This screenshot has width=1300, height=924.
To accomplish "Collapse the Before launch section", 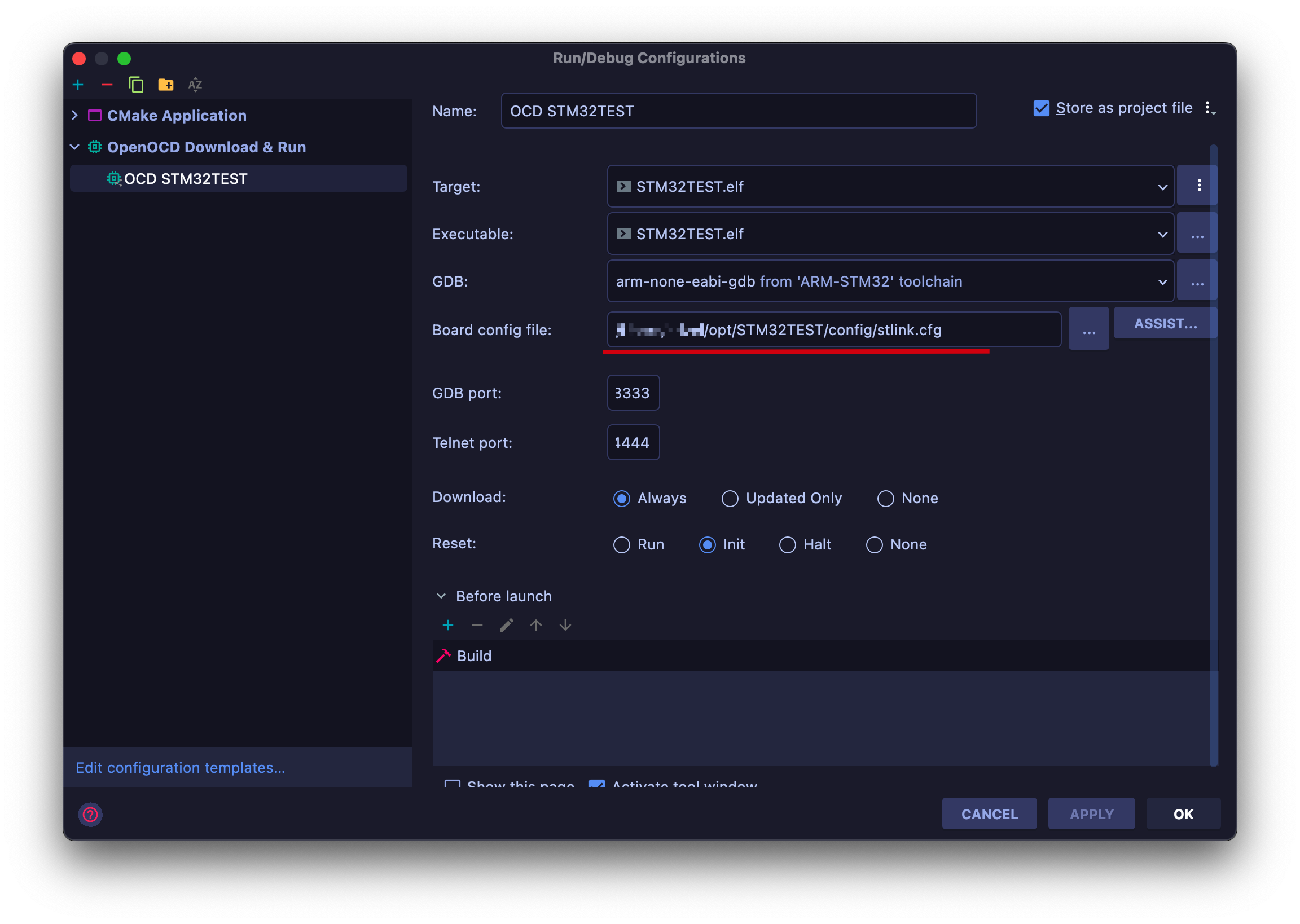I will (441, 596).
